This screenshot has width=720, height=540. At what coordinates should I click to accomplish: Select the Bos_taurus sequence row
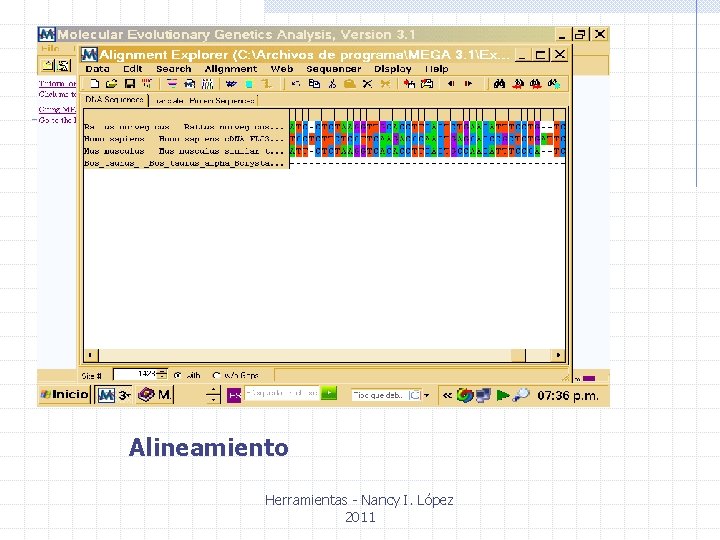coord(186,163)
